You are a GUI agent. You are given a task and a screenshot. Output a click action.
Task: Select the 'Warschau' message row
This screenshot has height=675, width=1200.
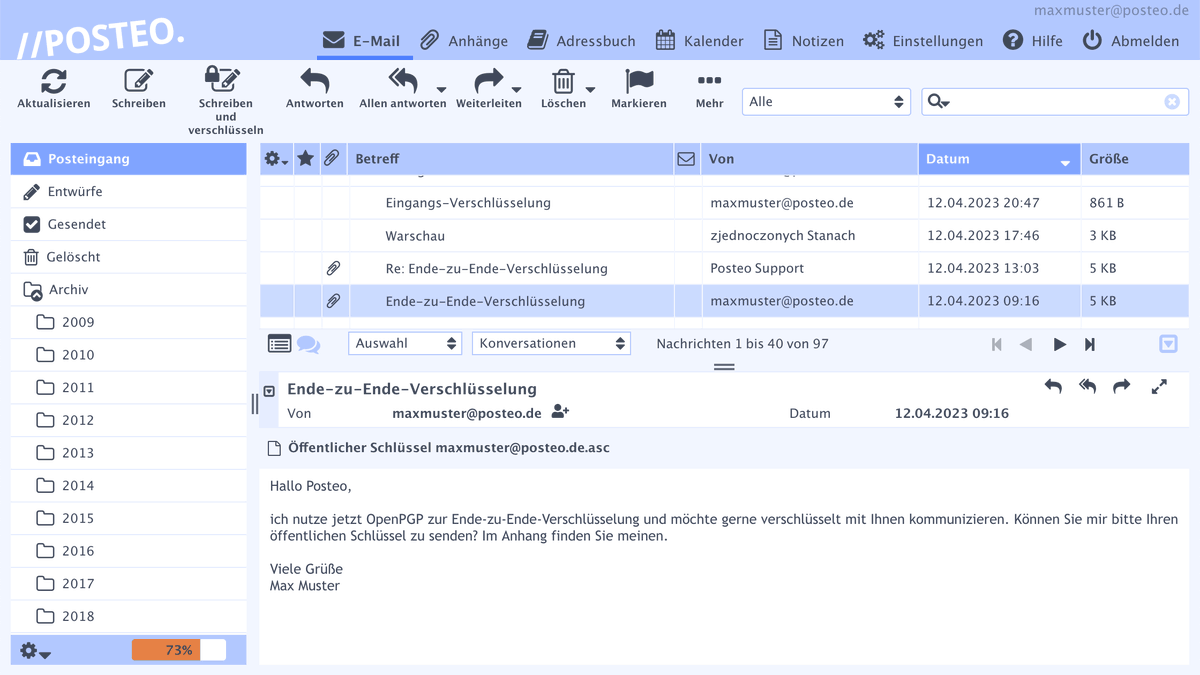tap(724, 236)
